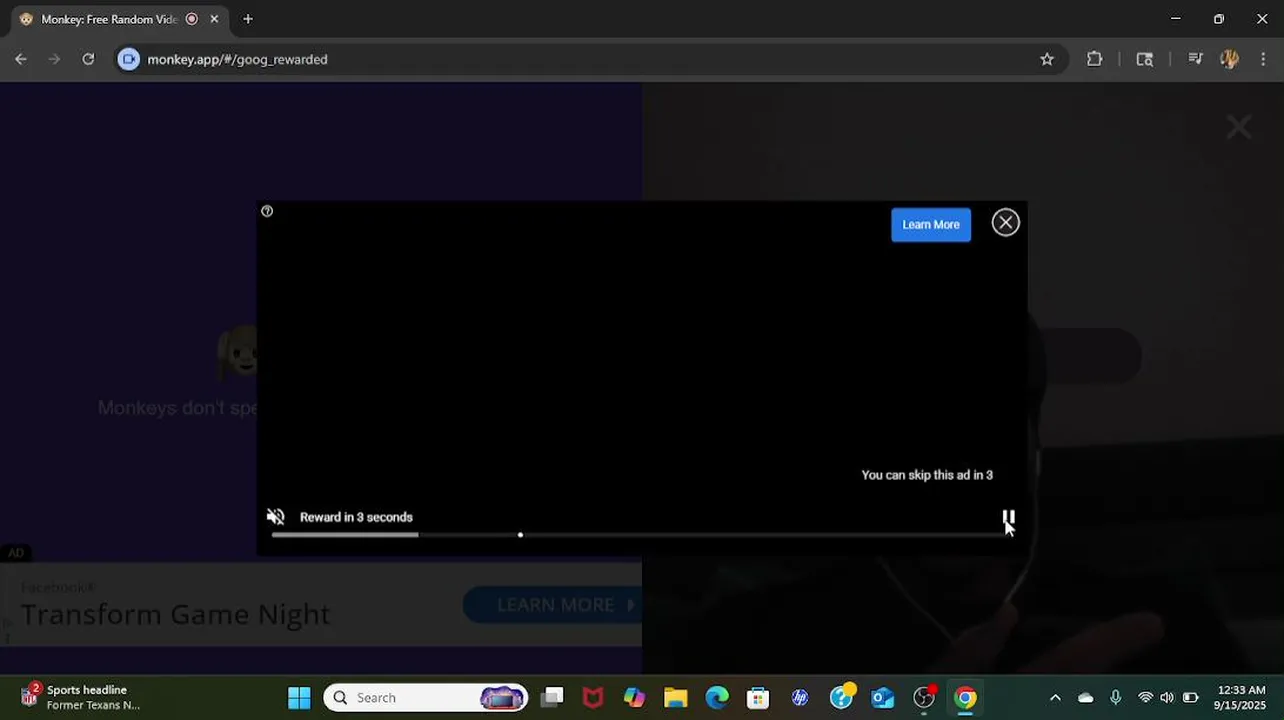Click the microphone tray icon
Viewport: 1284px width, 720px height.
click(1116, 698)
